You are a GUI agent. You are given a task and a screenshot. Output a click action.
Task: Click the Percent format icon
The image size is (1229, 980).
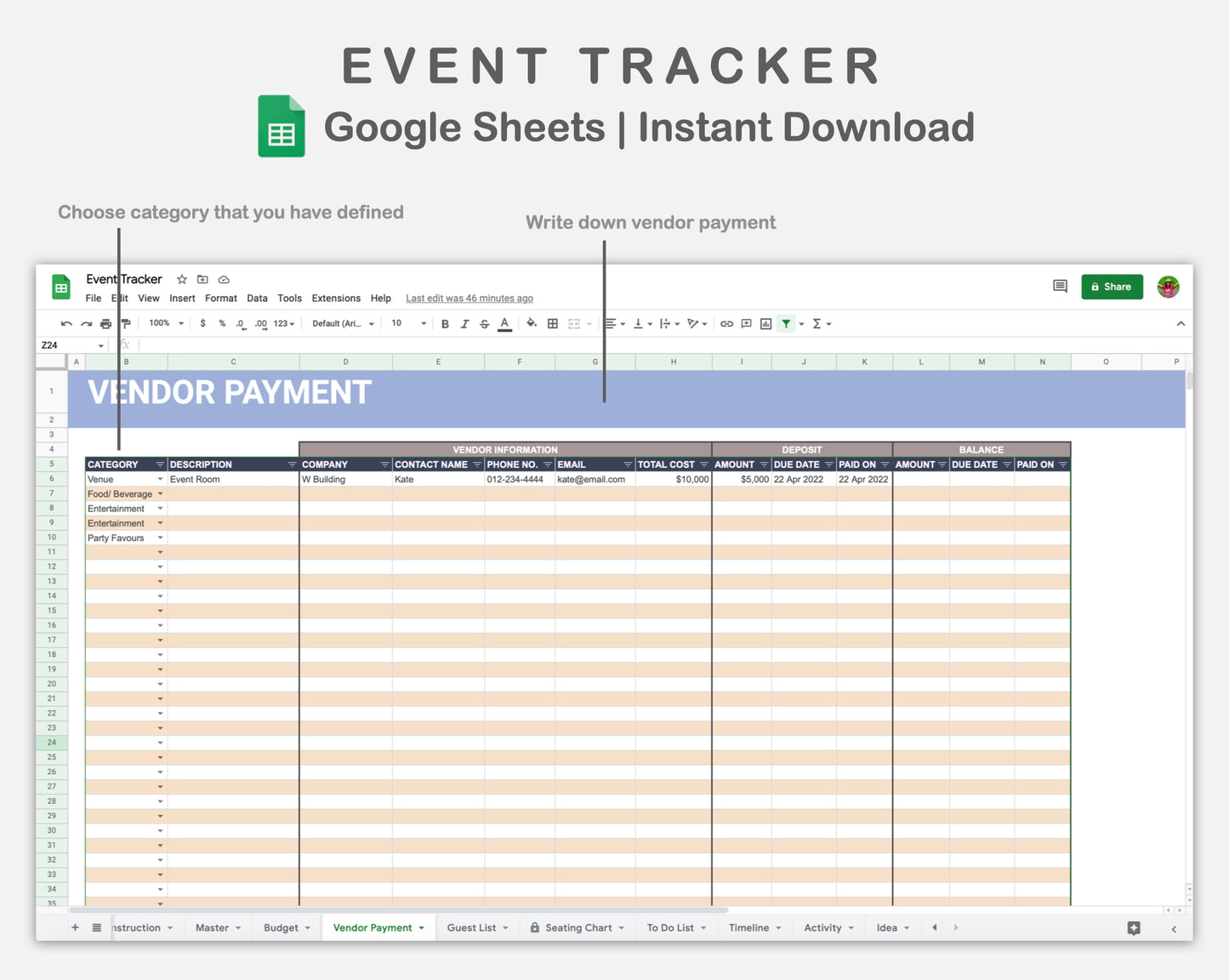click(x=221, y=323)
